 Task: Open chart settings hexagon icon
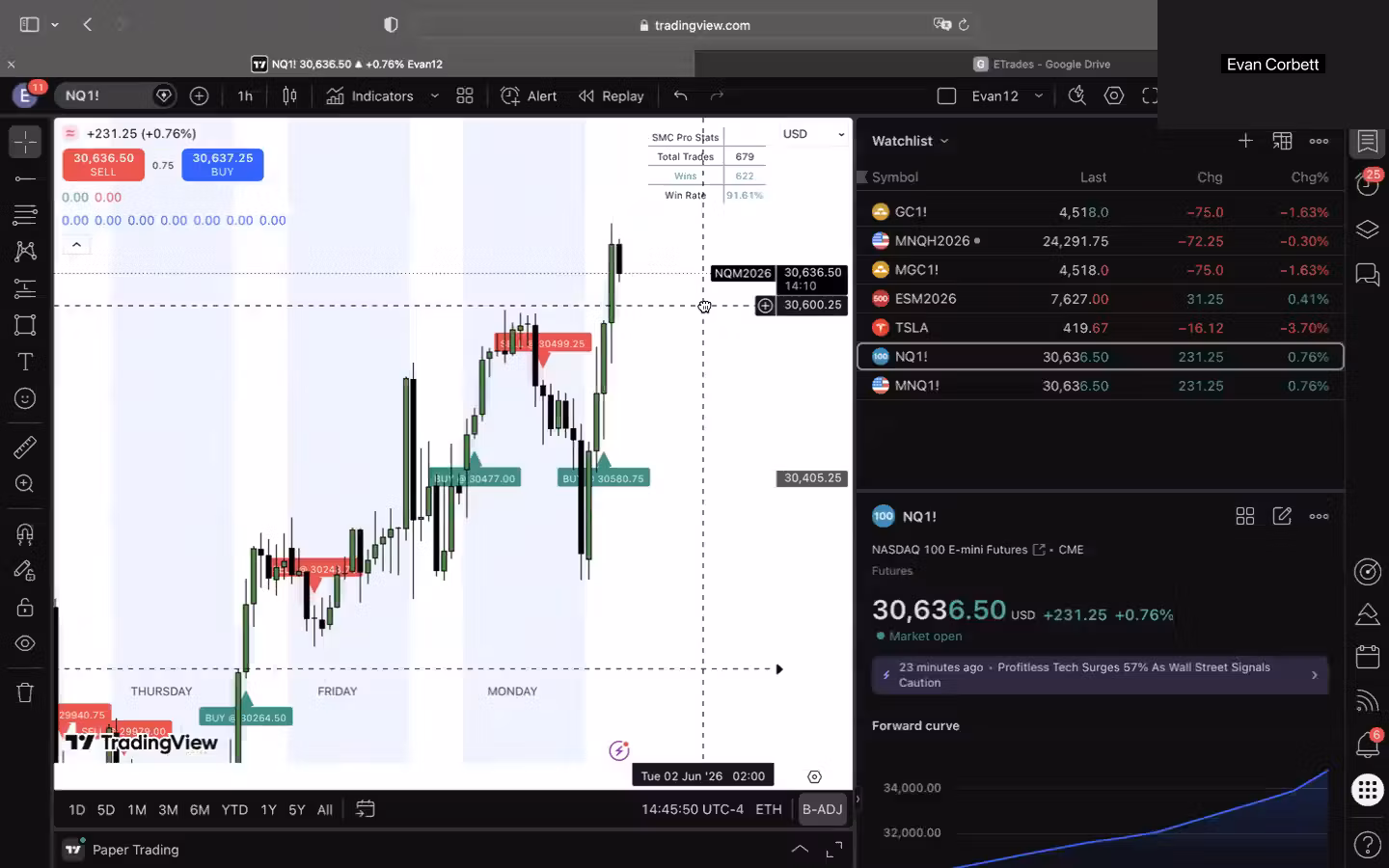pyautogui.click(x=1114, y=95)
